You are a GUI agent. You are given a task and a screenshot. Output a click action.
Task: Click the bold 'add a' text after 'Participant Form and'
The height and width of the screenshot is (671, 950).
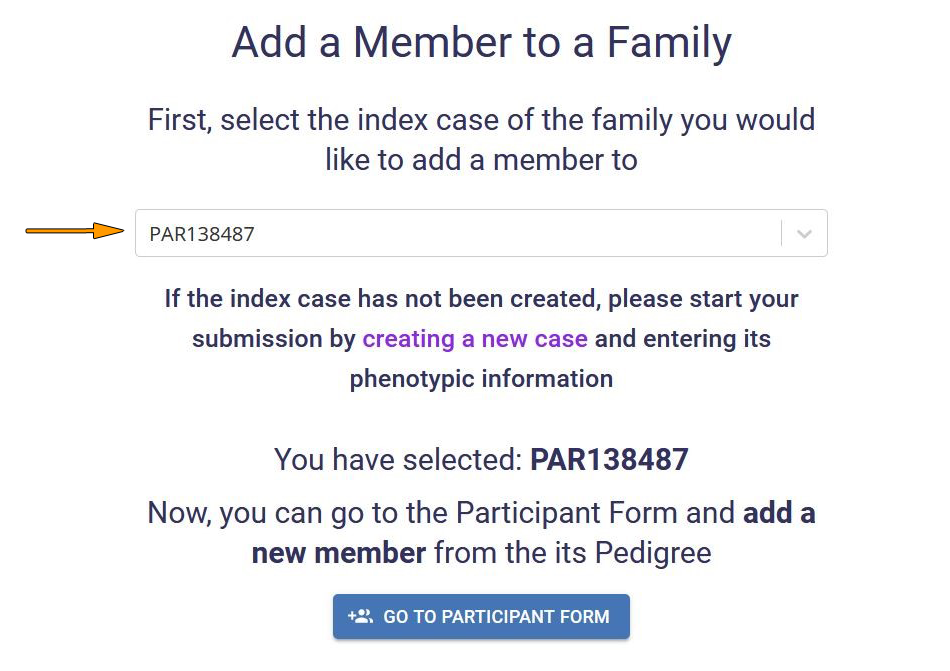coord(779,512)
